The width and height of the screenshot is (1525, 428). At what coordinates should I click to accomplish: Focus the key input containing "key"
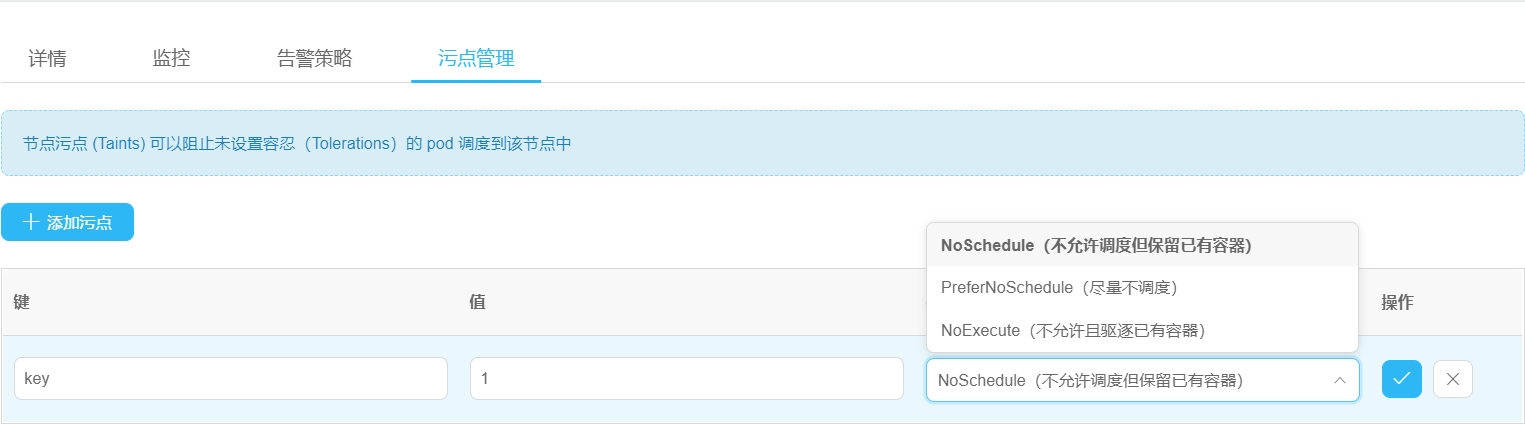231,379
